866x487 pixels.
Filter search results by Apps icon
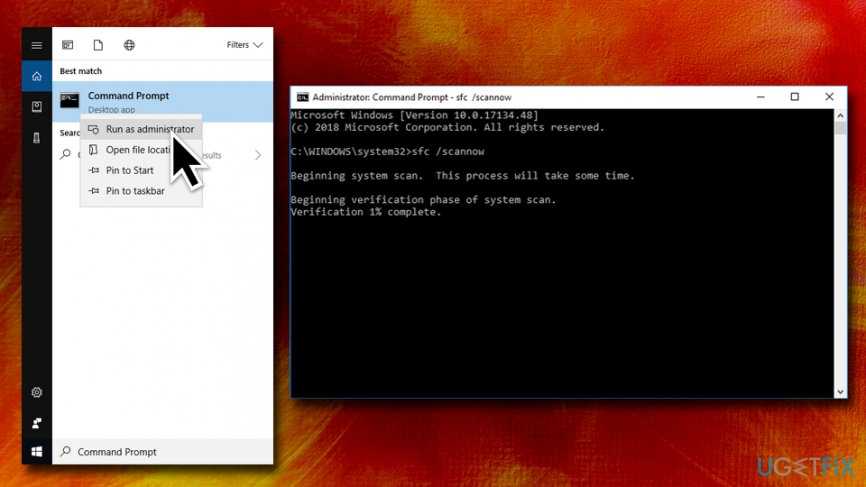point(67,45)
